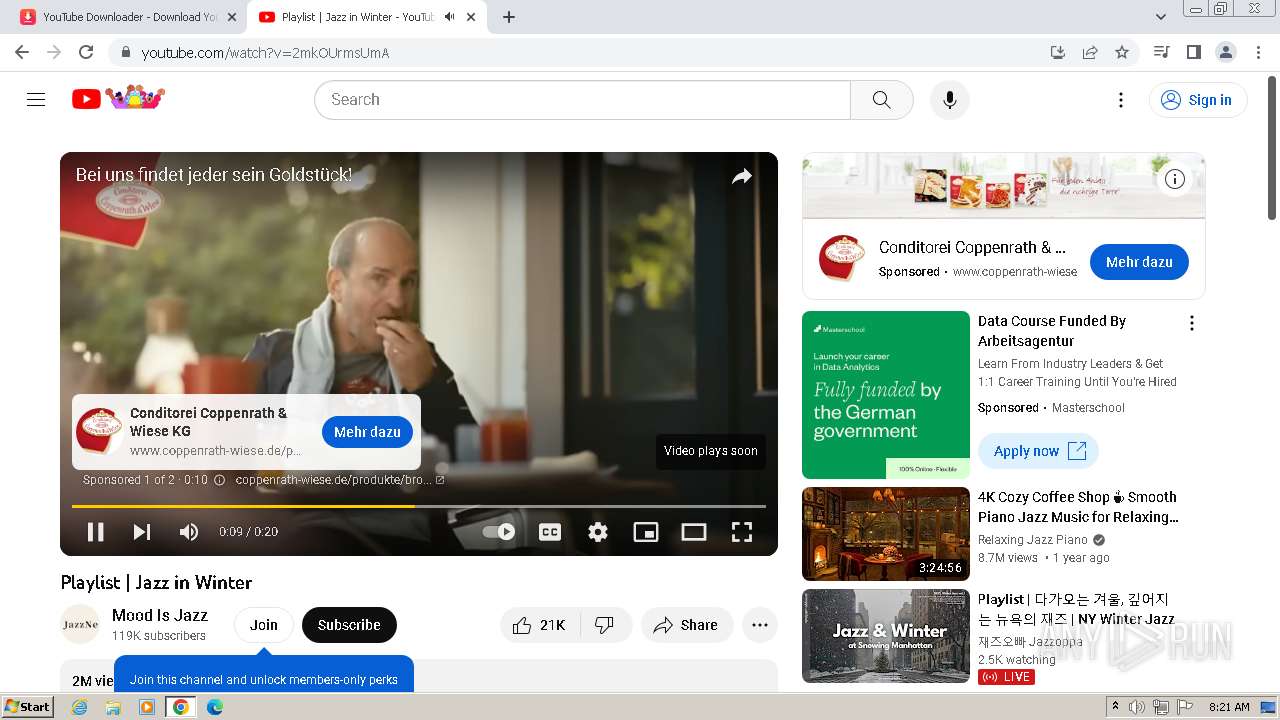Switch to YouTube Downloader tab
Image resolution: width=1280 pixels, height=720 pixels.
click(128, 17)
